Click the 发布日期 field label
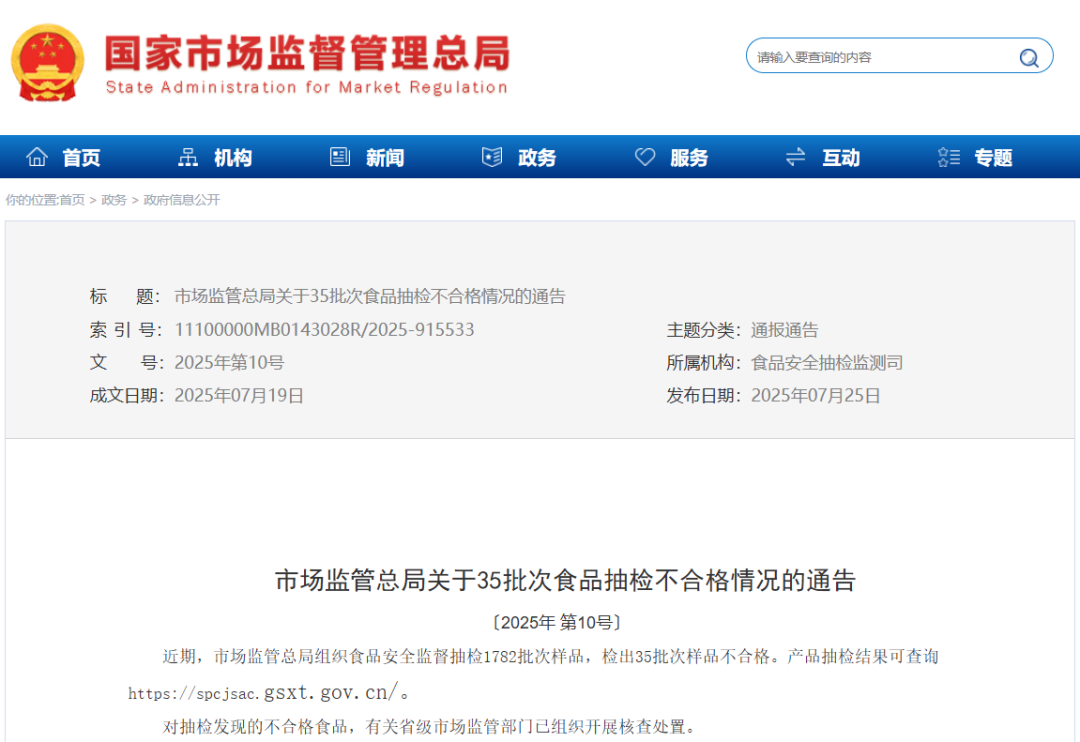Viewport: 1080px width, 742px height. (x=703, y=395)
